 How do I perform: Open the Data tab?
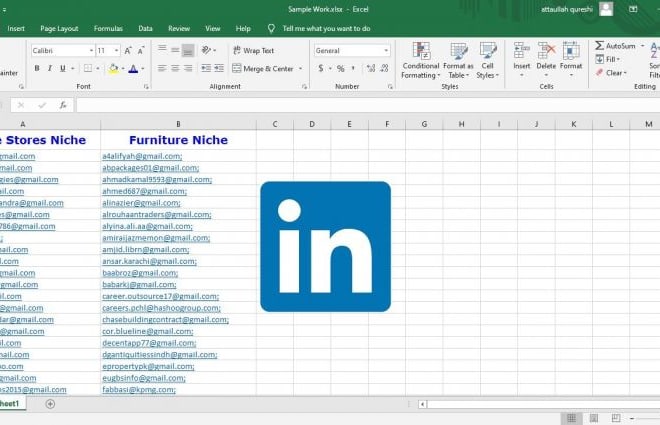pyautogui.click(x=145, y=29)
